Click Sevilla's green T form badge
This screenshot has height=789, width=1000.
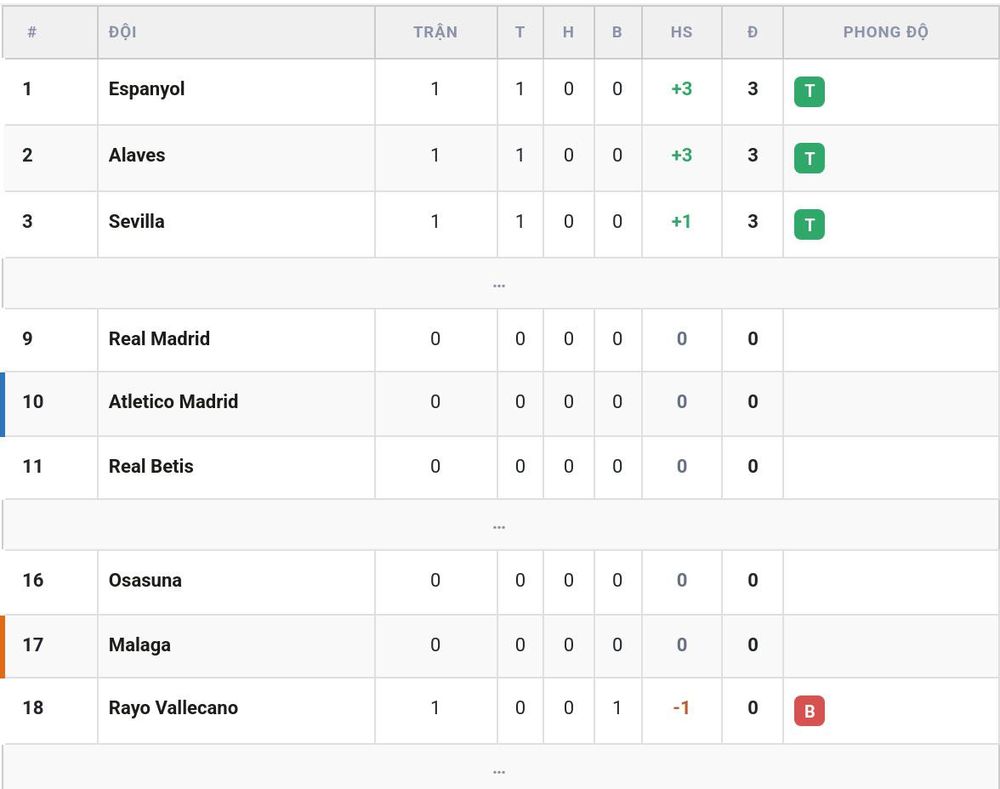809,224
